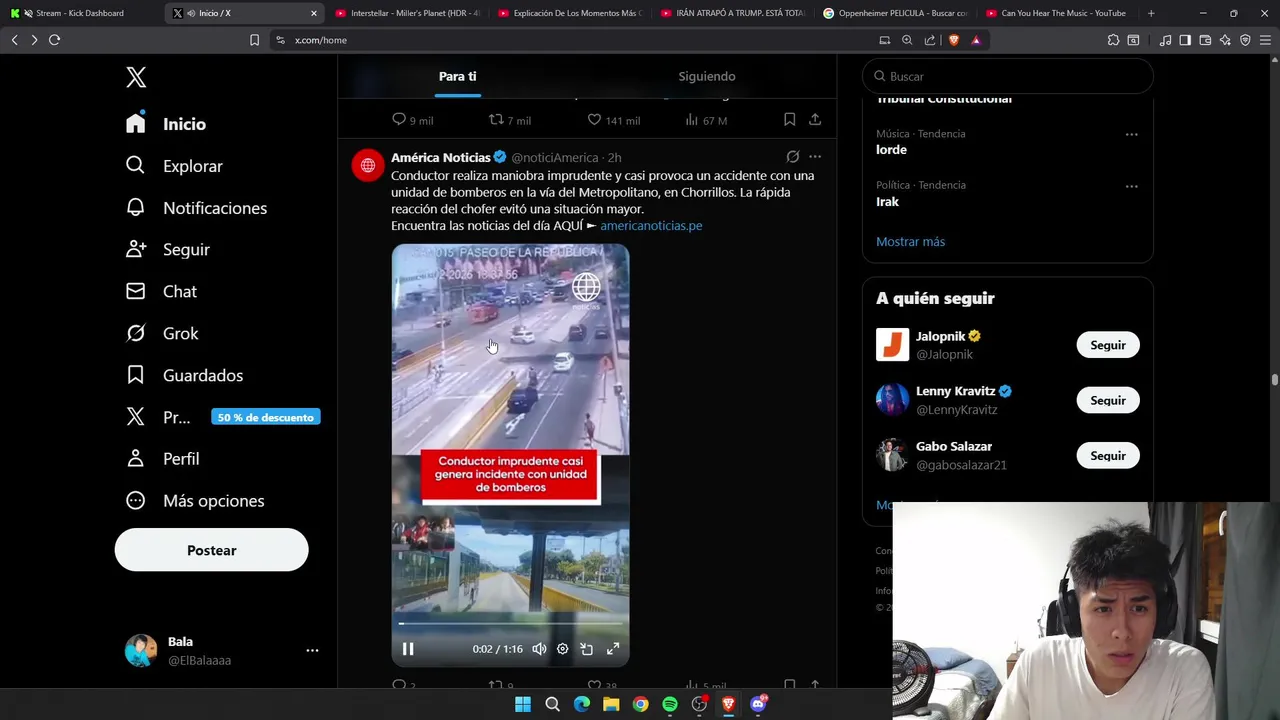Open Chat messages

click(x=161, y=292)
